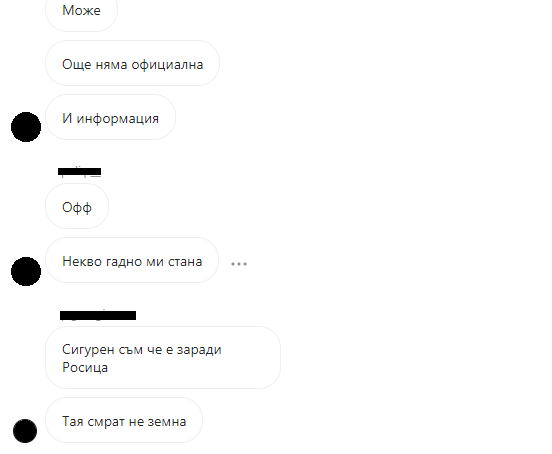The image size is (552, 454).
Task: Open the three-dot message options menu
Action: 239,264
